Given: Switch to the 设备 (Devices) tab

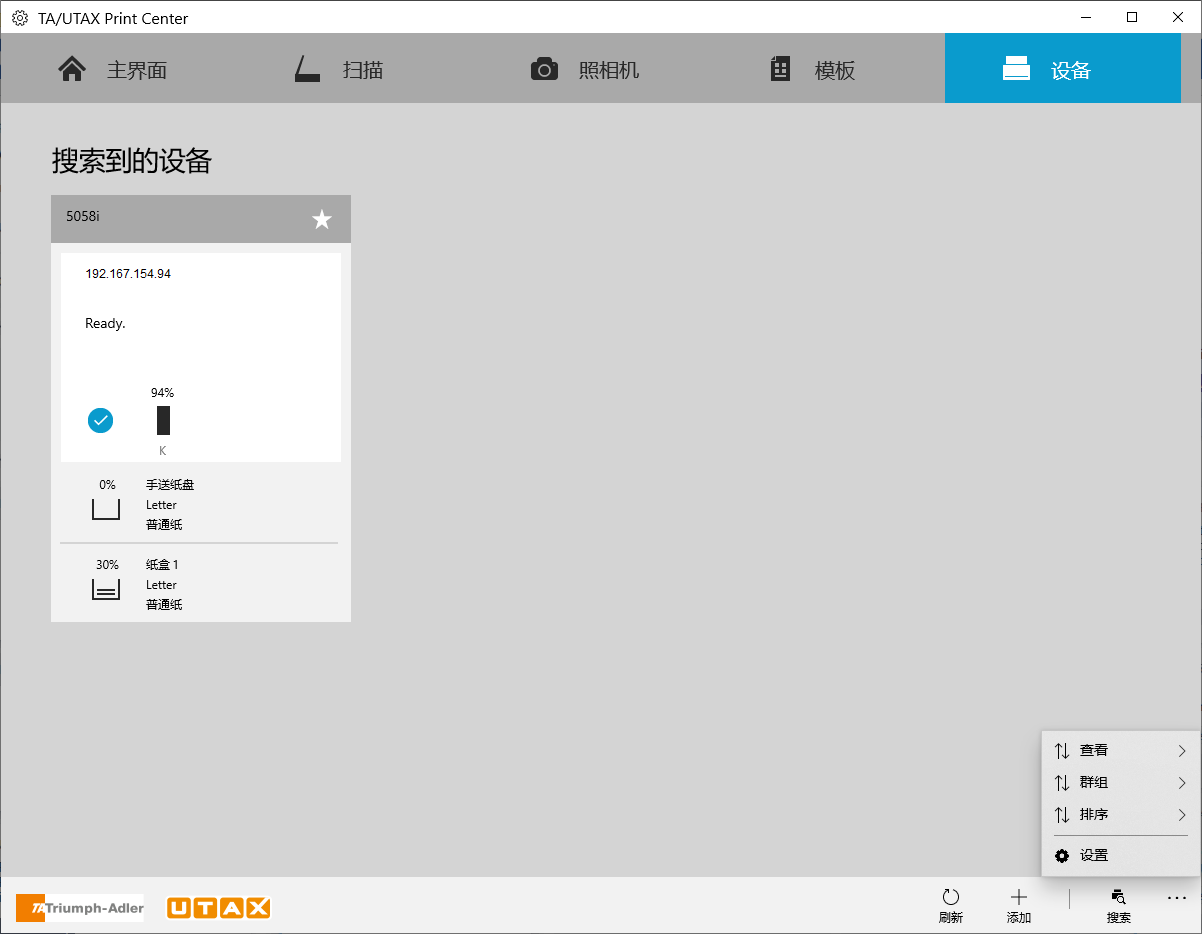Looking at the screenshot, I should pos(1062,68).
